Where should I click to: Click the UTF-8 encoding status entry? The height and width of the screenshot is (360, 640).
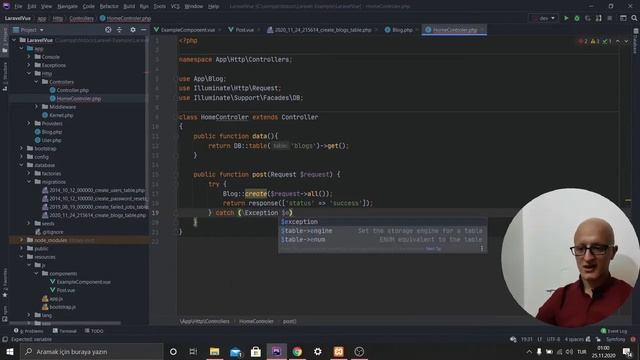pos(553,339)
